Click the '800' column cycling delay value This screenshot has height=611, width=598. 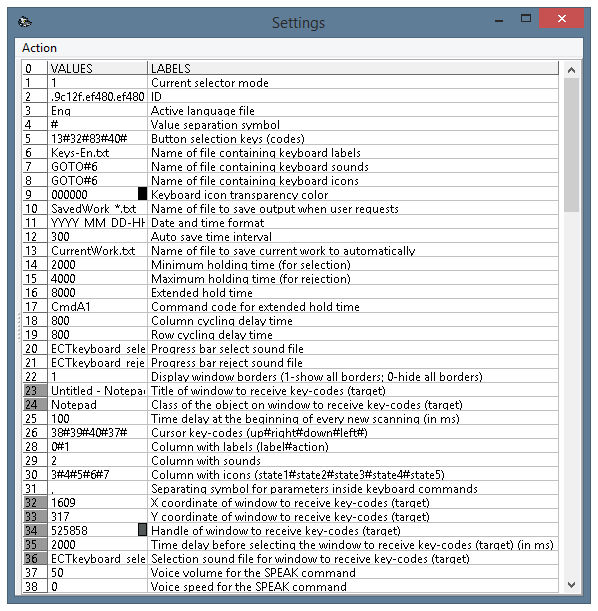[x=97, y=320]
